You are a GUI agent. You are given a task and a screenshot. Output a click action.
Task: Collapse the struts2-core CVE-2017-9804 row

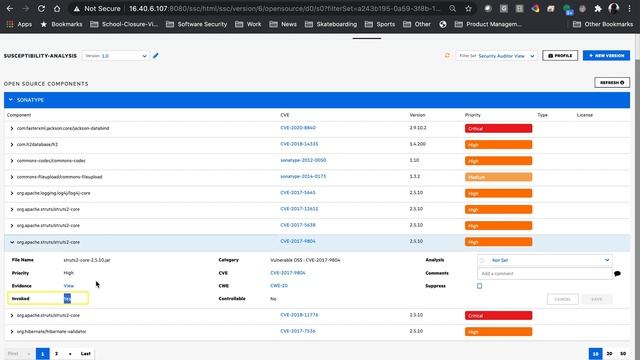pyautogui.click(x=12, y=242)
